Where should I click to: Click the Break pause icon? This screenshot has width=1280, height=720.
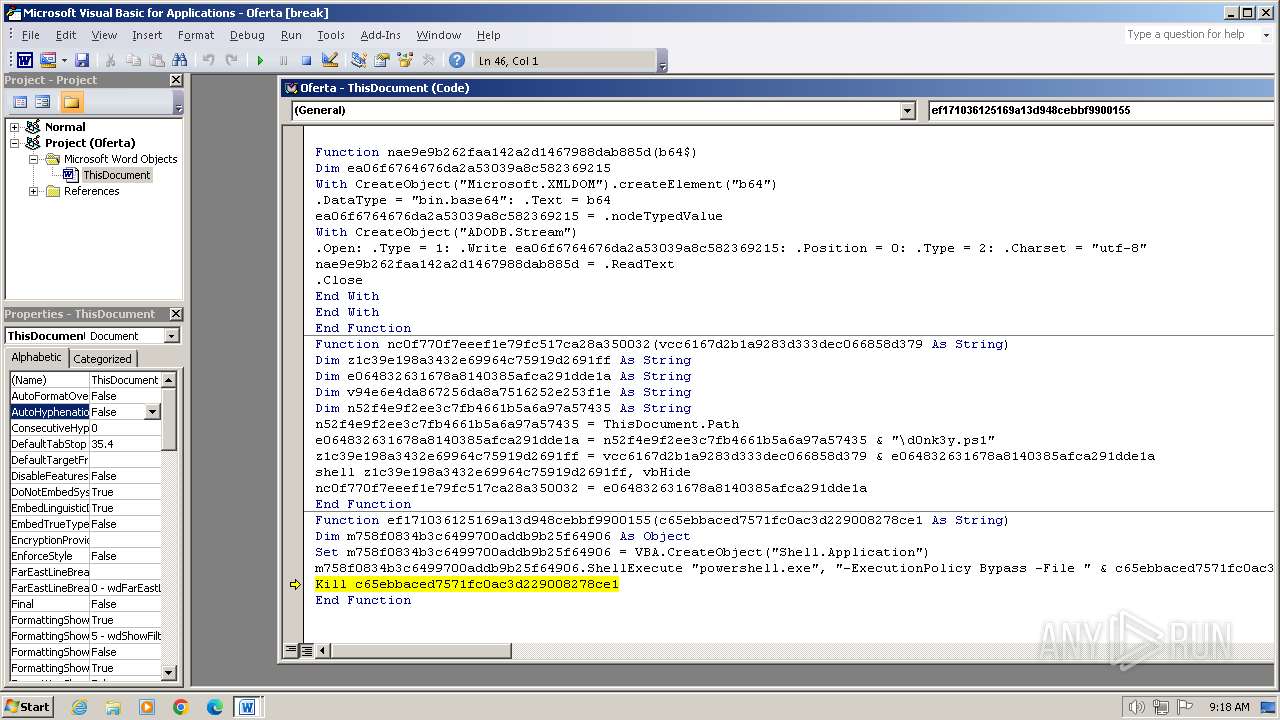283,60
